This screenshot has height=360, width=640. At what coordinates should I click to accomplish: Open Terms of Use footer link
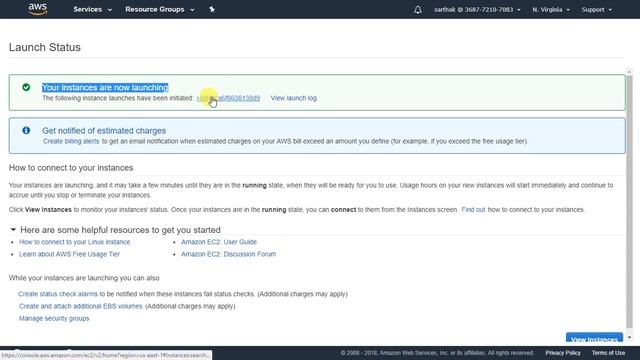click(608, 353)
